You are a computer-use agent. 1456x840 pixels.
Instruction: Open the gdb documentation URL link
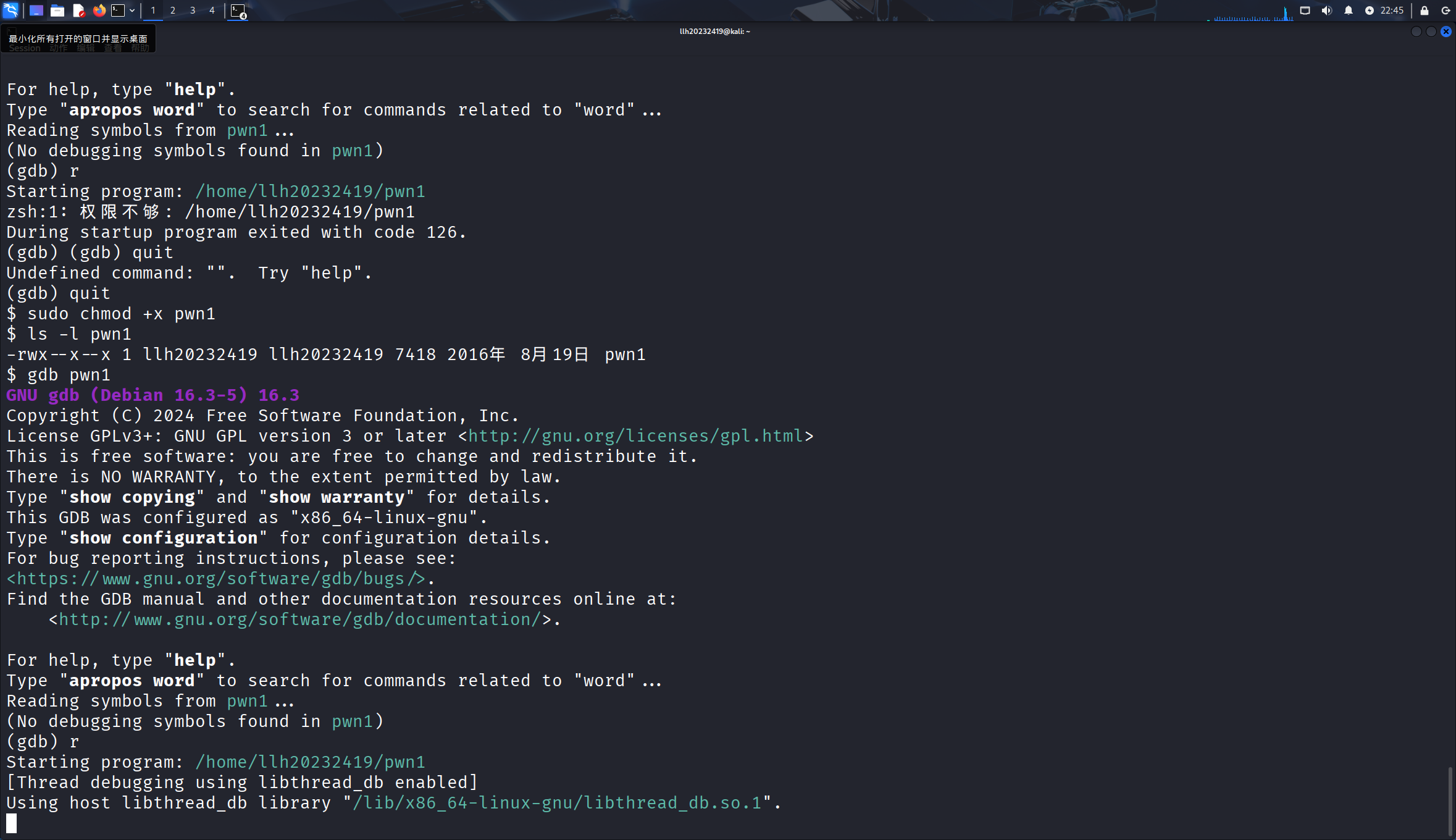299,619
